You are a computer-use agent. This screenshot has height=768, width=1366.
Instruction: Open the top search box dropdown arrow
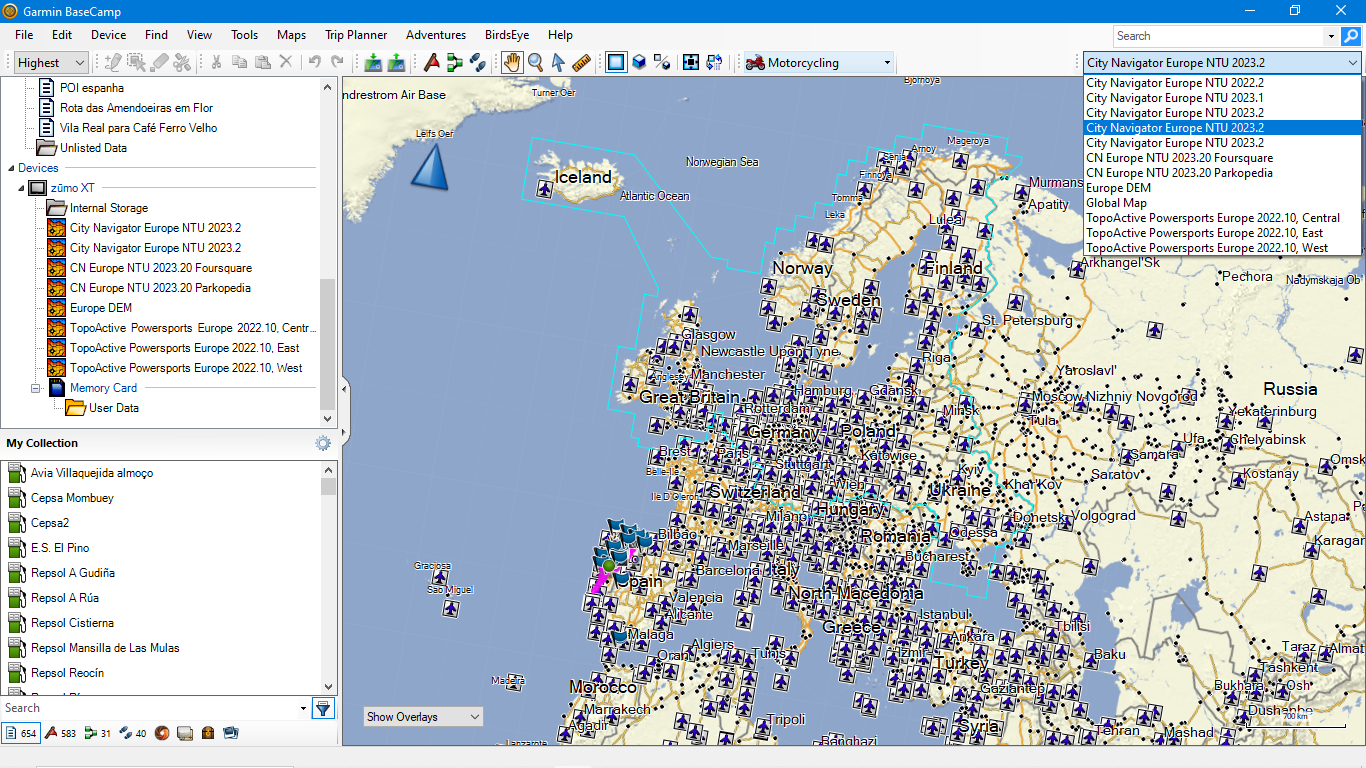tap(1331, 36)
